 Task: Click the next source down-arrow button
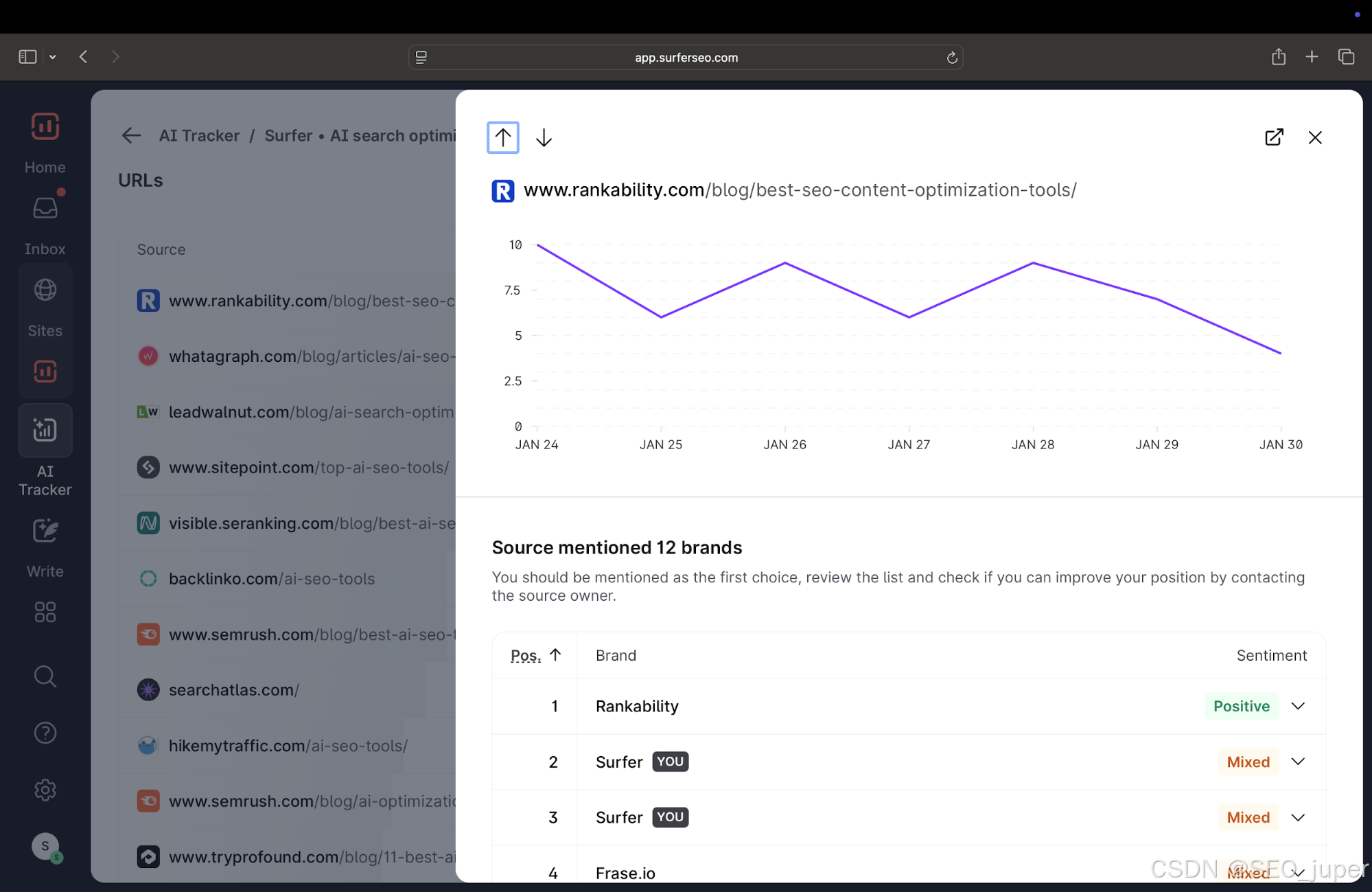[544, 137]
